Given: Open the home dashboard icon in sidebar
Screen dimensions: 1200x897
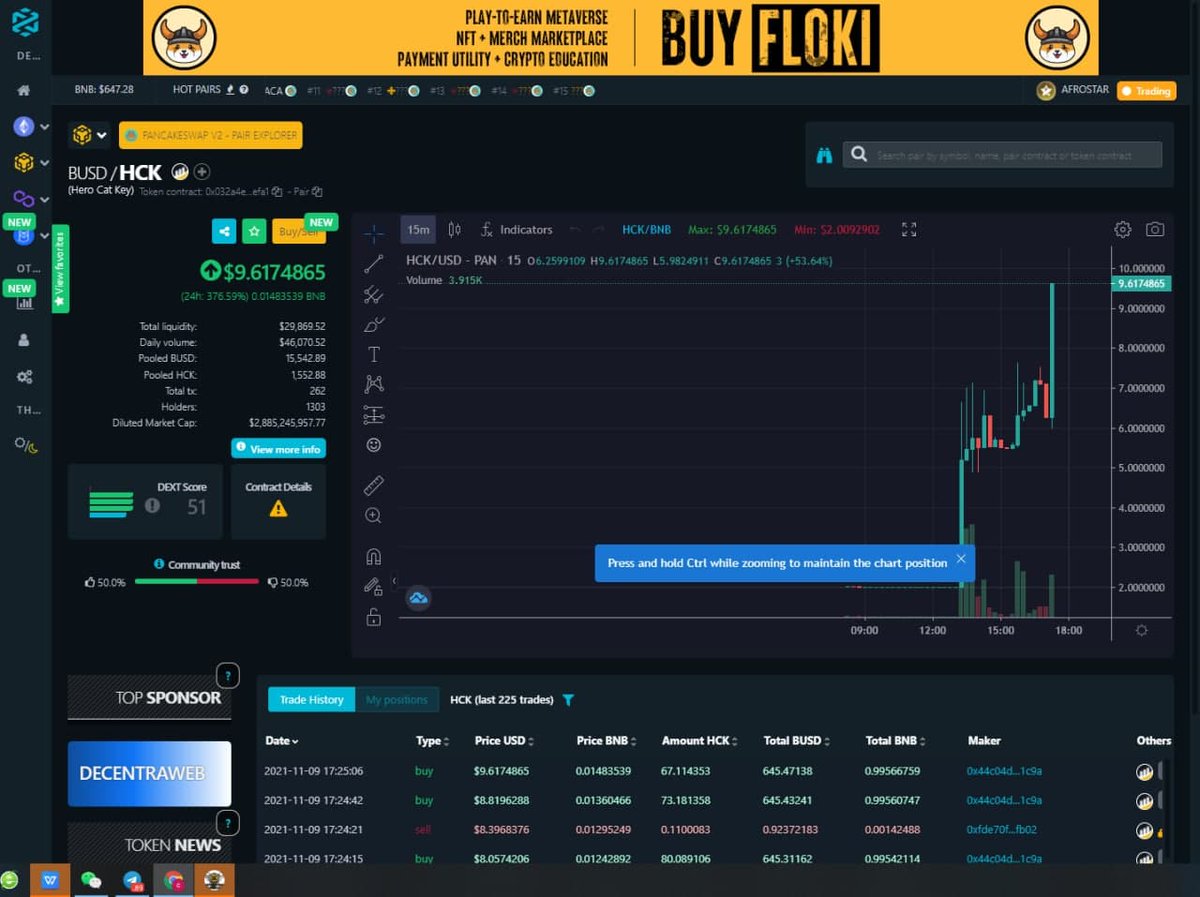Looking at the screenshot, I should click(24, 90).
